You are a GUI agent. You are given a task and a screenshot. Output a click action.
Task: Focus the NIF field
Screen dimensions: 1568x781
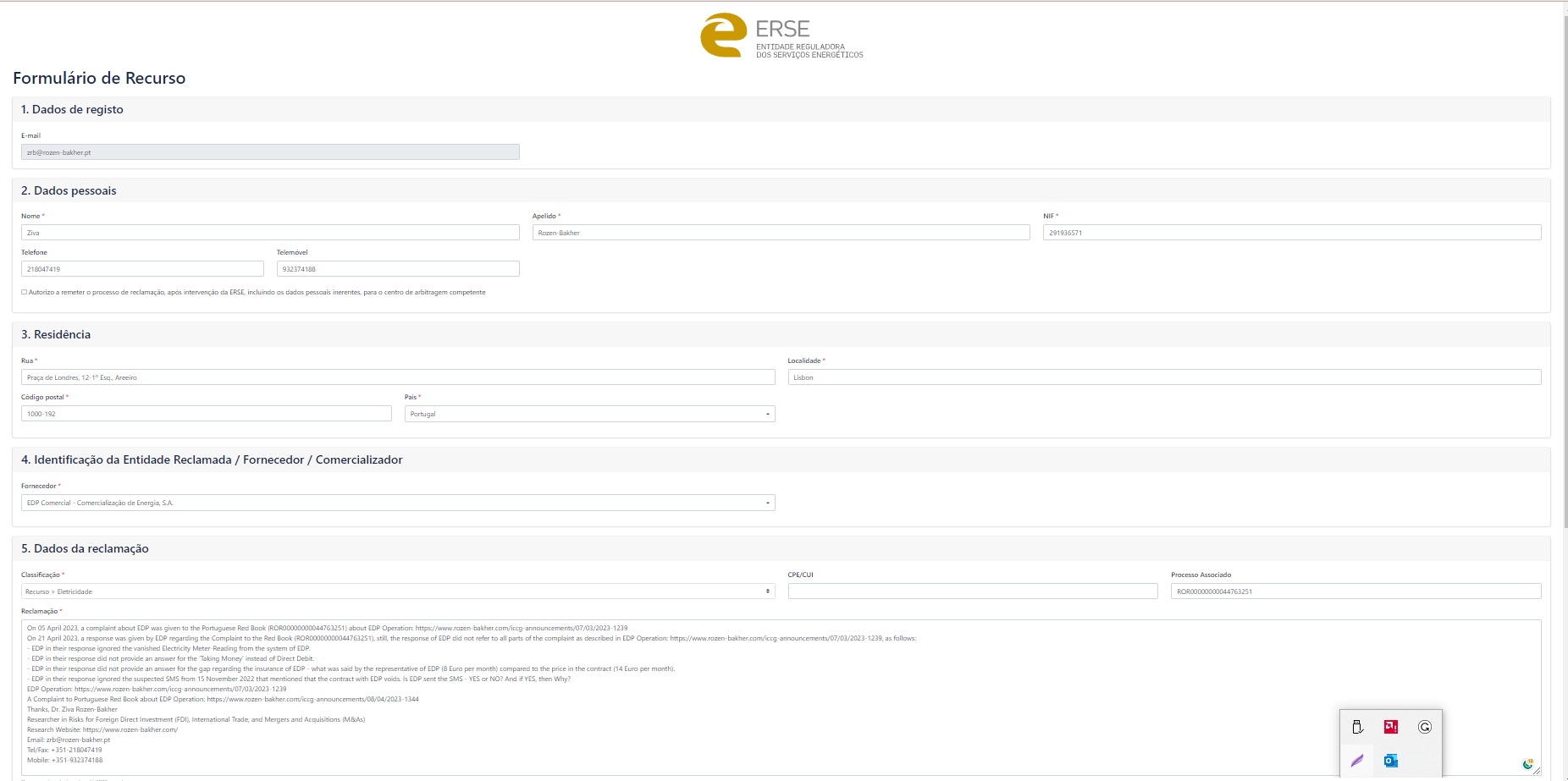click(1292, 233)
